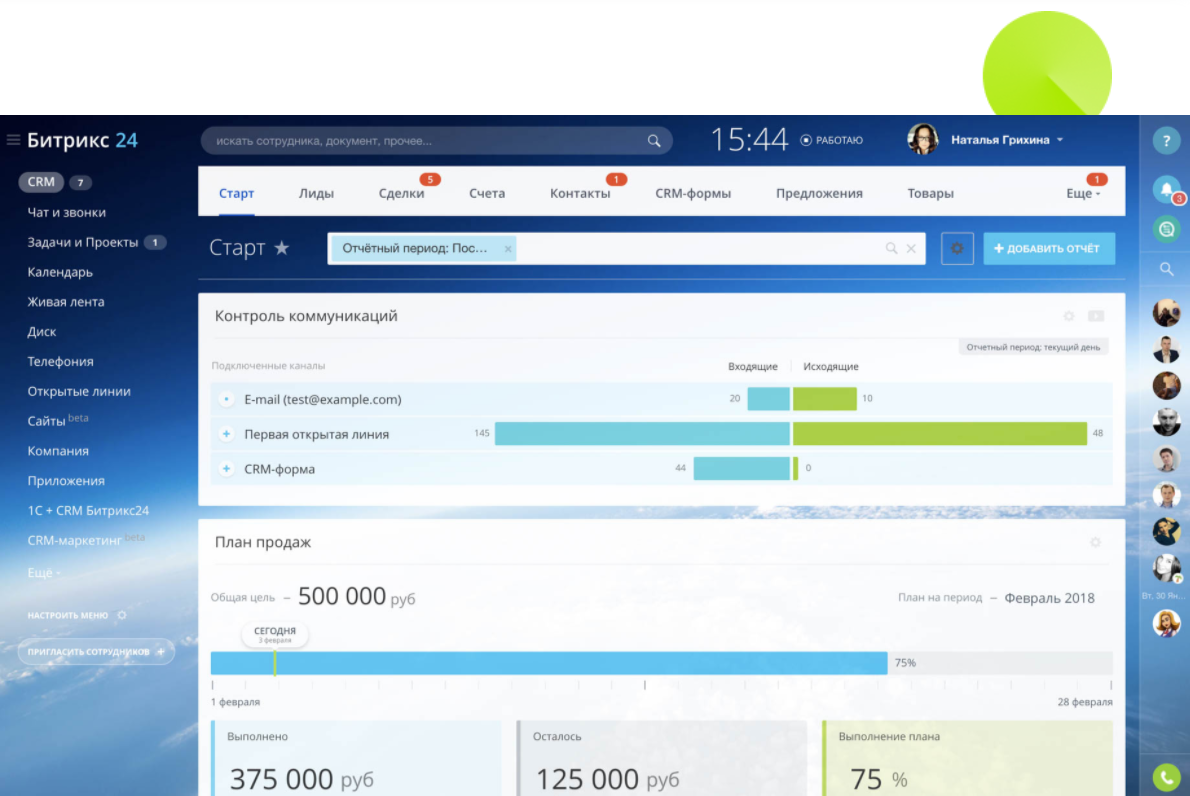This screenshot has height=796, width=1190.
Task: Switch to the Лиды tab
Action: pos(316,193)
